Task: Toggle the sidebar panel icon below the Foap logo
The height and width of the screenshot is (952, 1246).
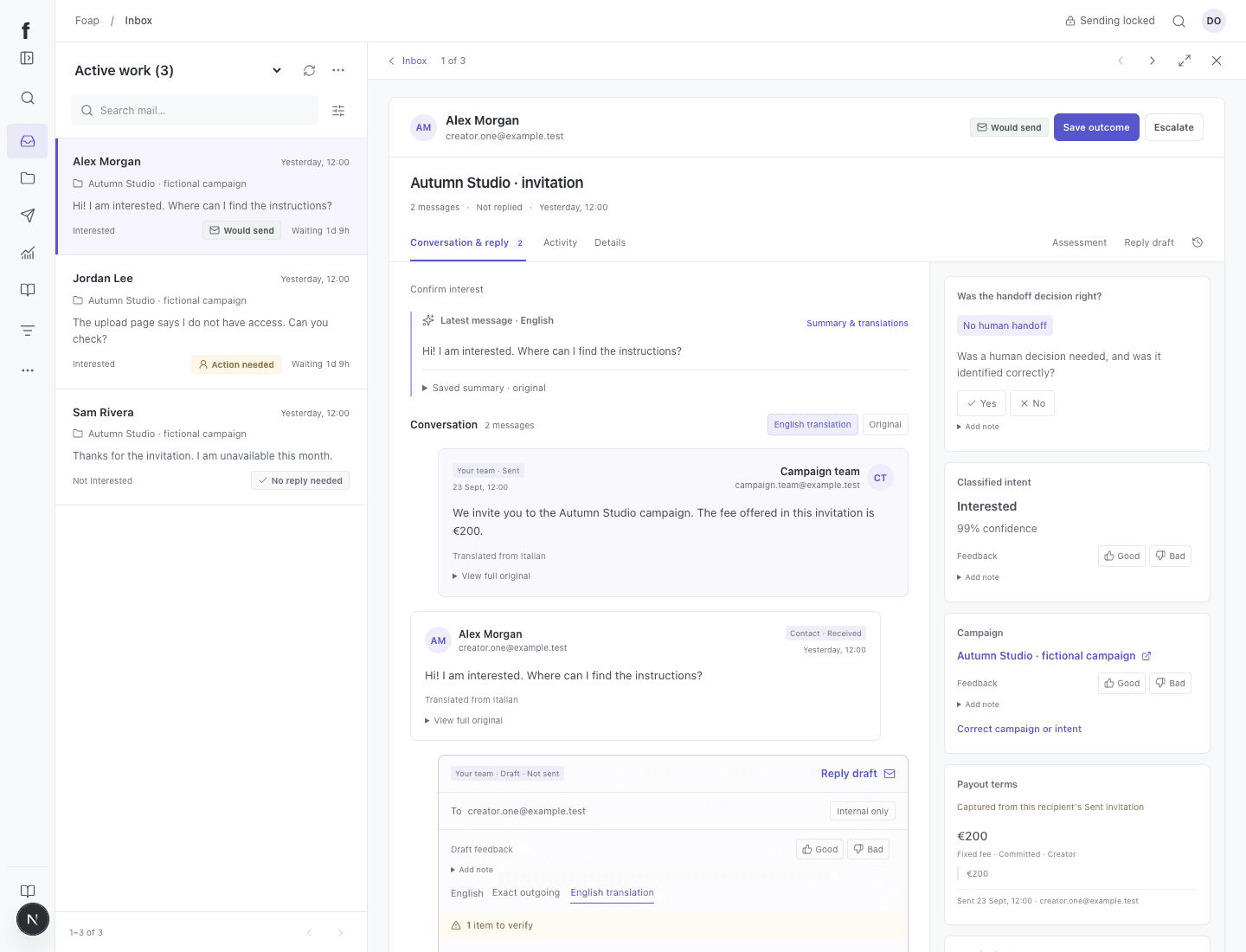Action: (27, 58)
